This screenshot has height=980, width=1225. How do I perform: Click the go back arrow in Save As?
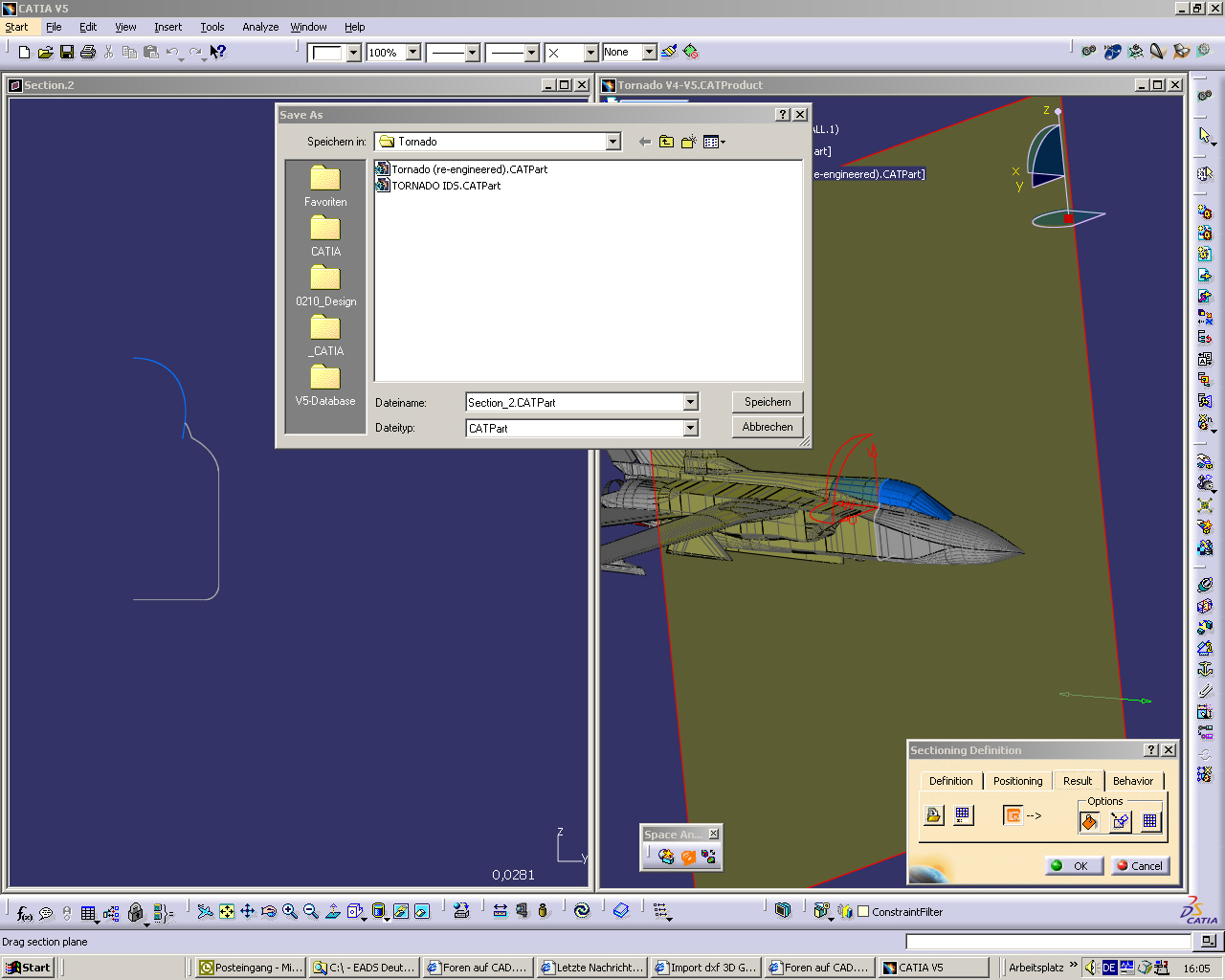tap(645, 142)
